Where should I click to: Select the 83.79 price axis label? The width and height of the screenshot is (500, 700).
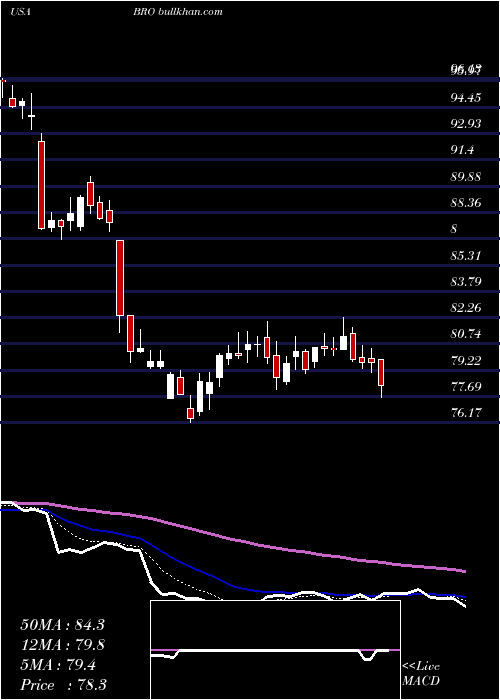[x=466, y=281]
